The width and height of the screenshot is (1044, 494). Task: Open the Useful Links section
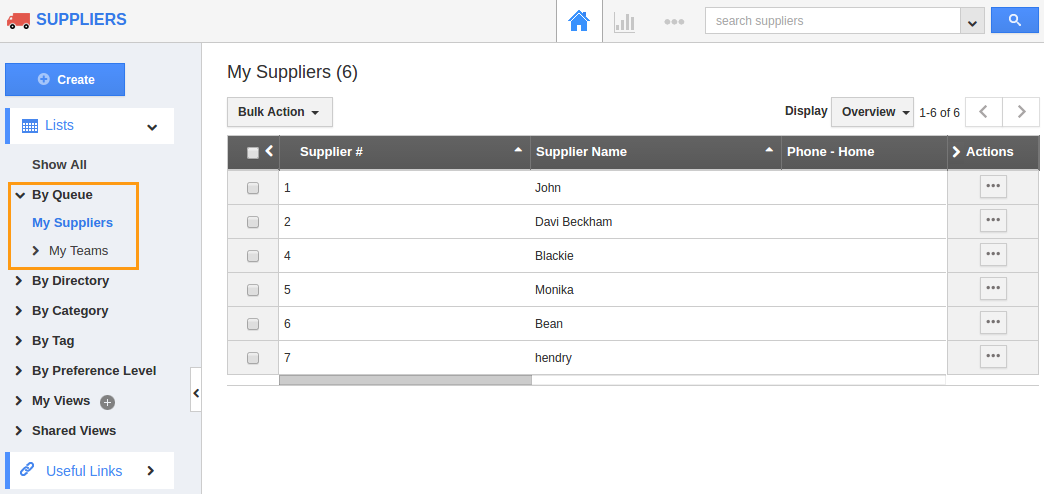pos(89,471)
